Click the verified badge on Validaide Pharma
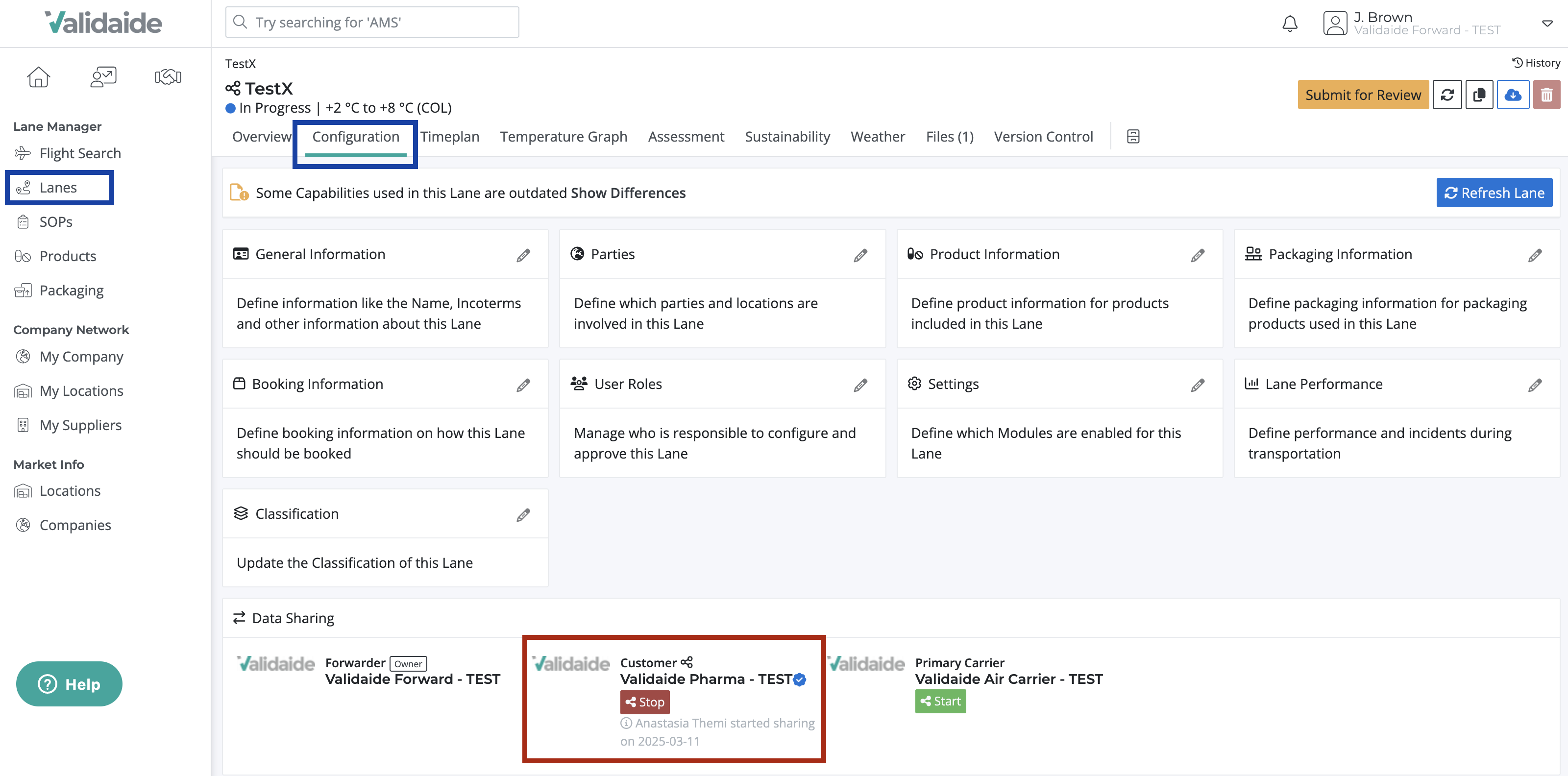The height and width of the screenshot is (776, 1568). coord(800,680)
